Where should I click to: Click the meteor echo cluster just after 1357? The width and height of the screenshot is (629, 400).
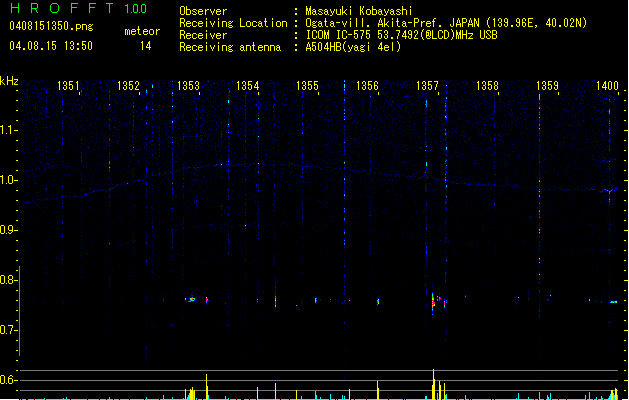click(437, 301)
